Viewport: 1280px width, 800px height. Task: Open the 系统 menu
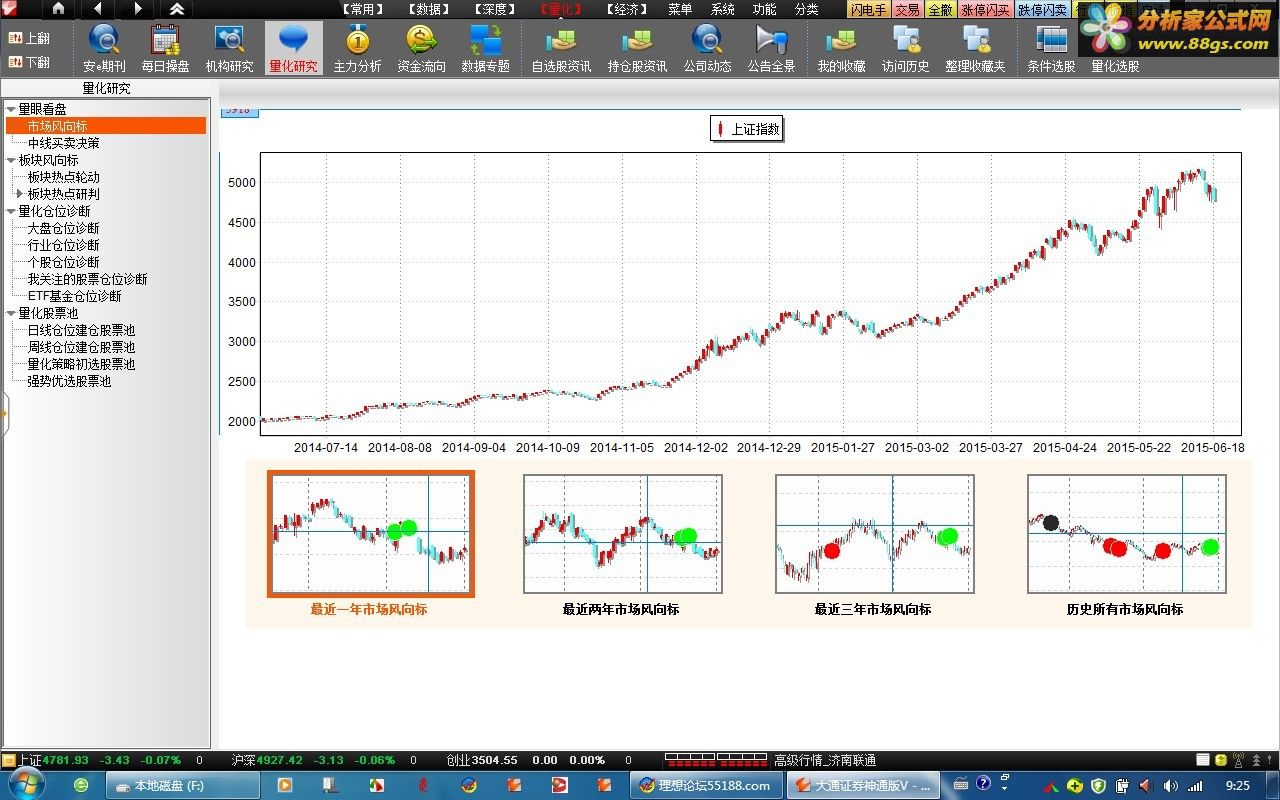click(722, 9)
